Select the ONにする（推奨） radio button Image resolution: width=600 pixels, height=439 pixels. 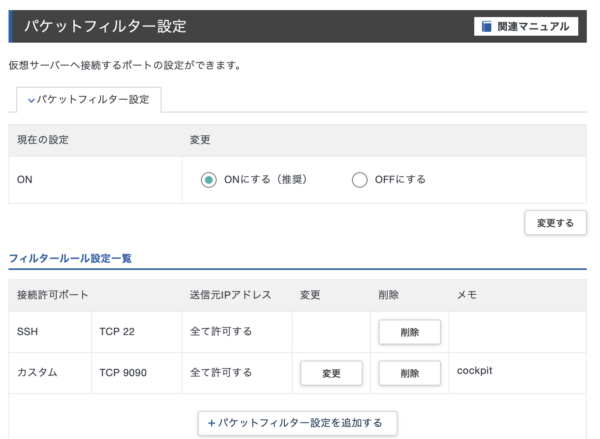coord(208,180)
